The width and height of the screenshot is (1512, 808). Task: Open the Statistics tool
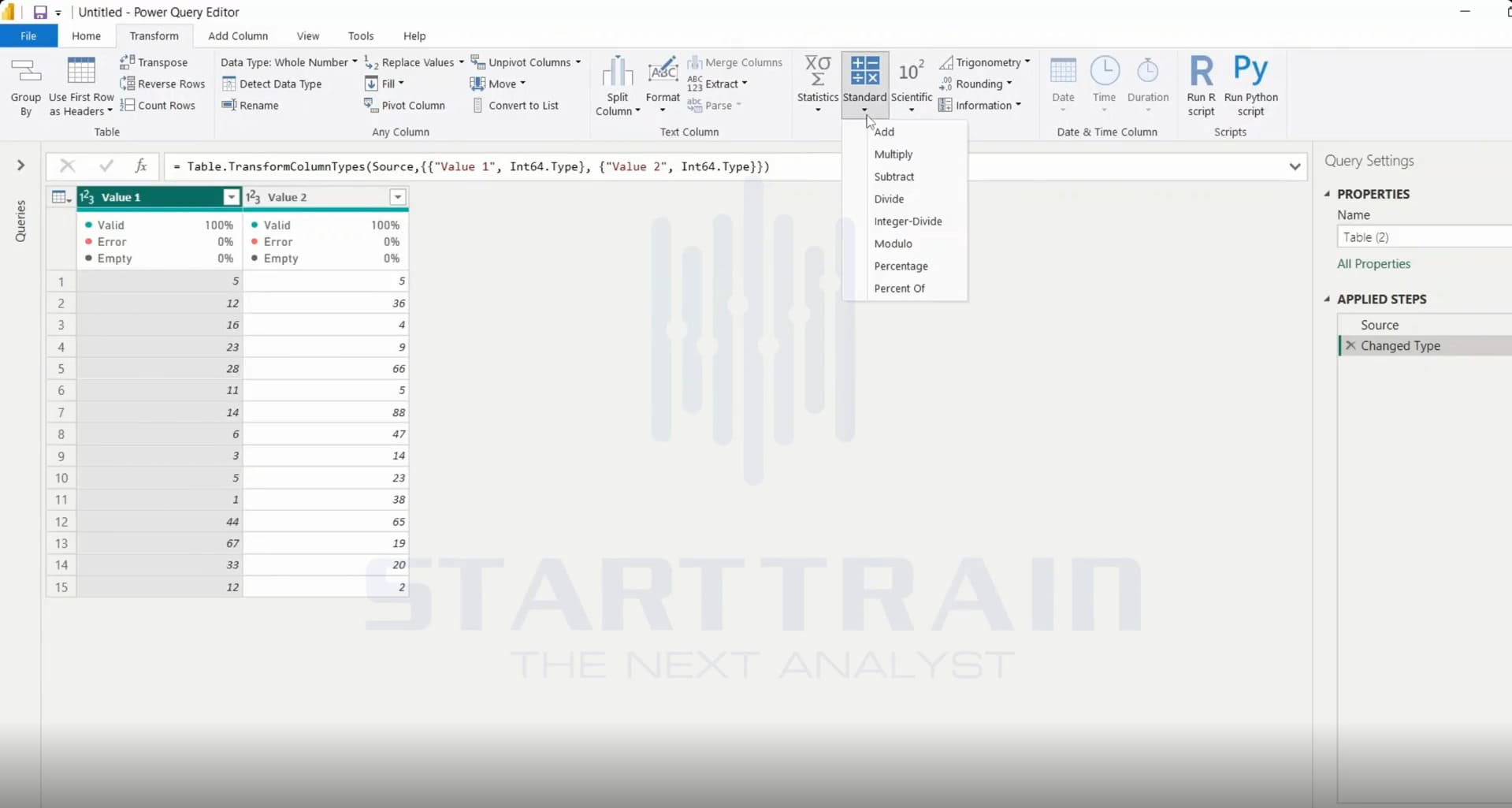click(817, 85)
